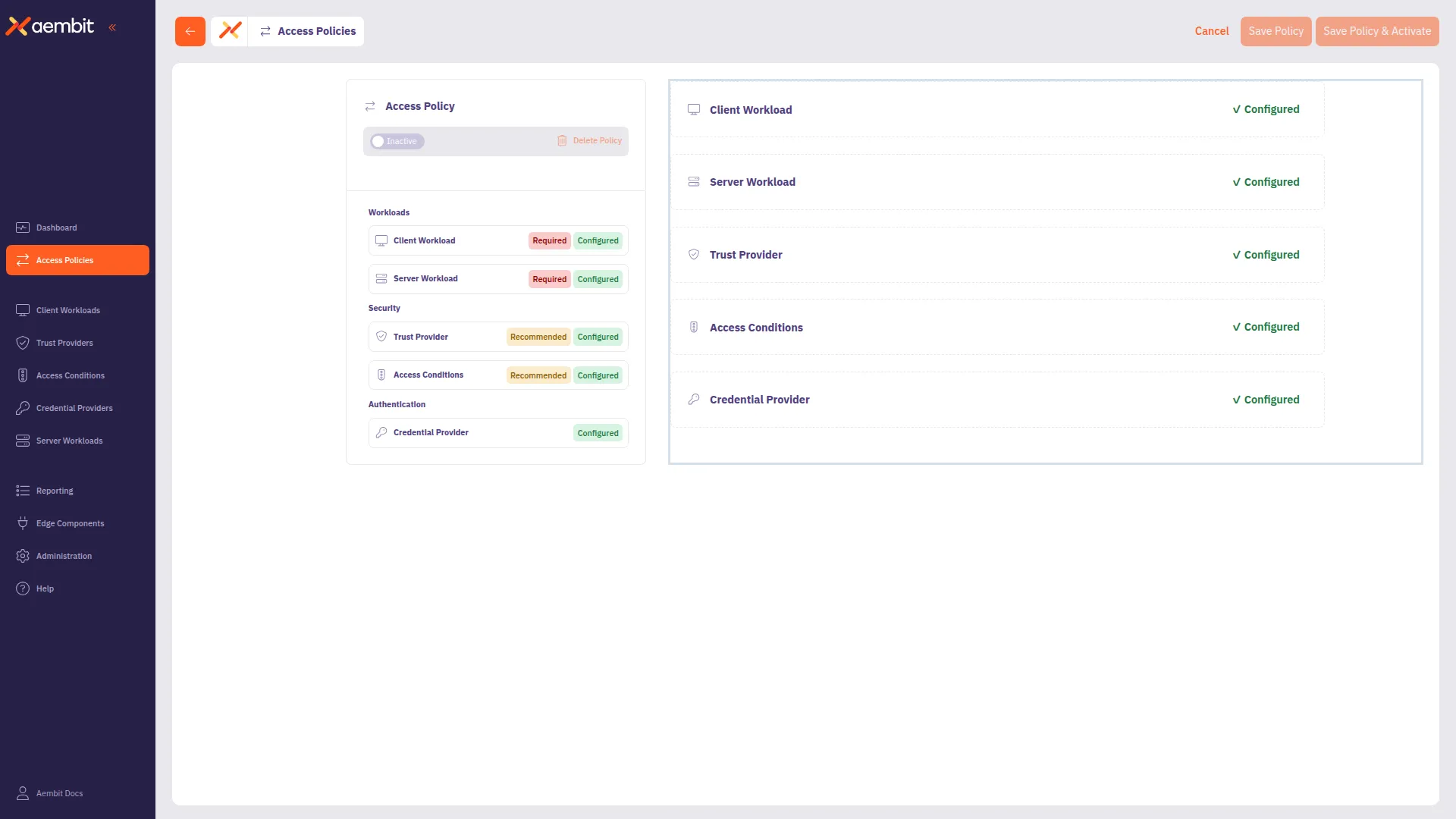
Task: Select Server Workload row in Workloads list
Action: (498, 279)
